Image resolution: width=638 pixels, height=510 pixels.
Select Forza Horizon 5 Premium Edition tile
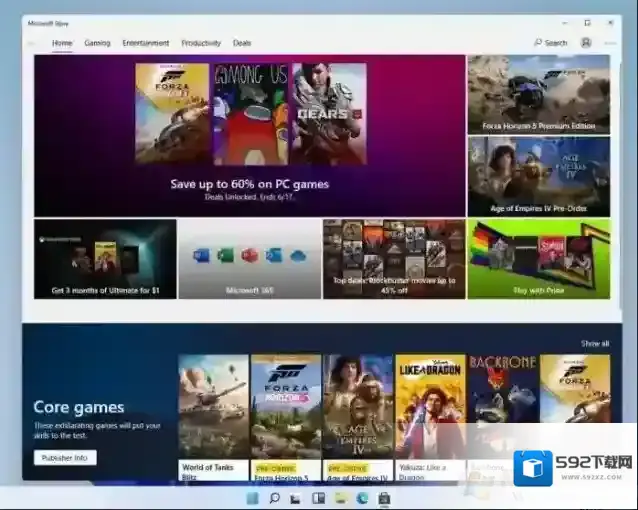(x=538, y=94)
